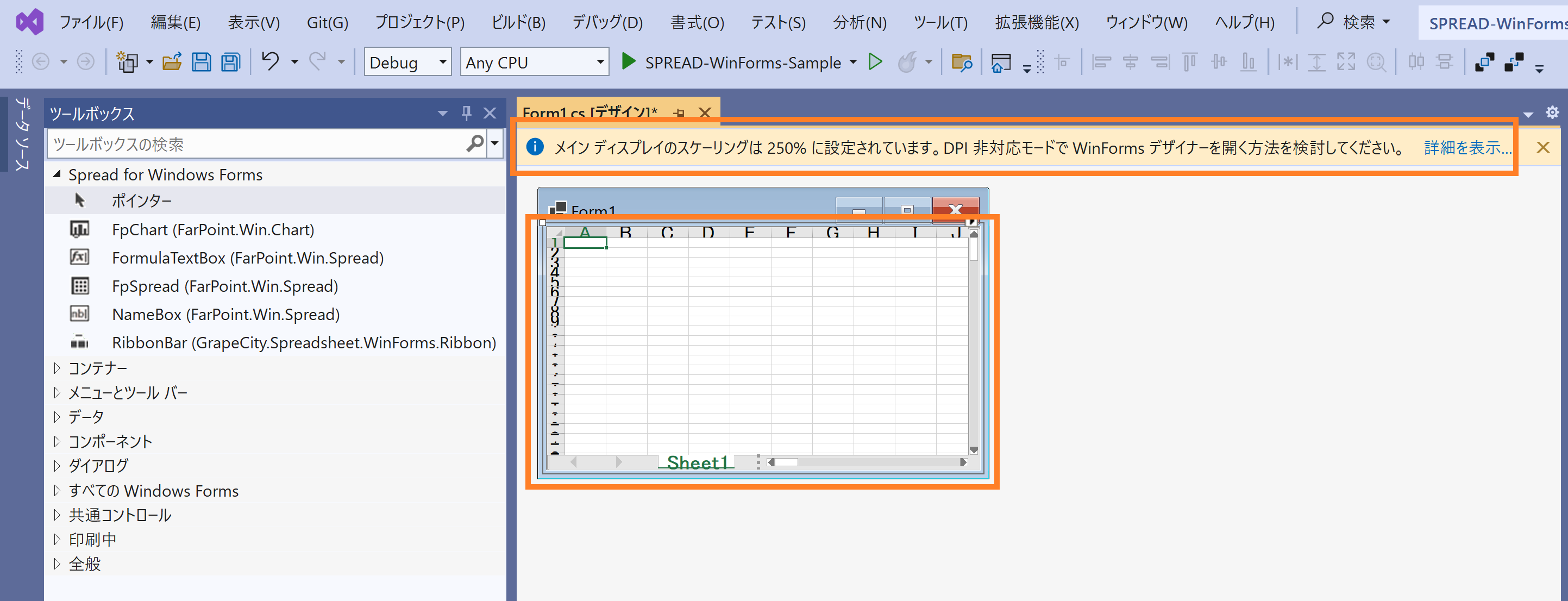Save the current file with Save icon
This screenshot has width=1568, height=601.
(202, 61)
